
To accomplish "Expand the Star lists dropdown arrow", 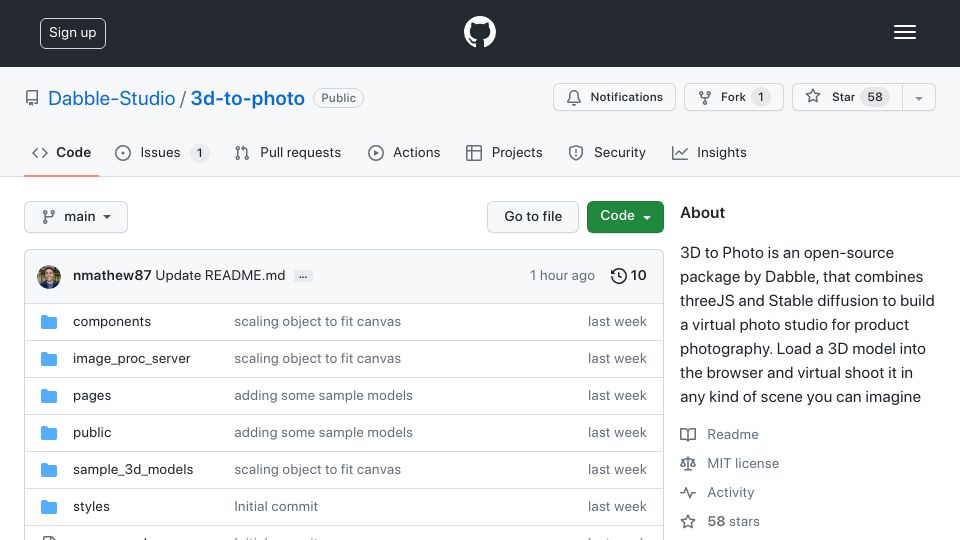I will click(918, 98).
